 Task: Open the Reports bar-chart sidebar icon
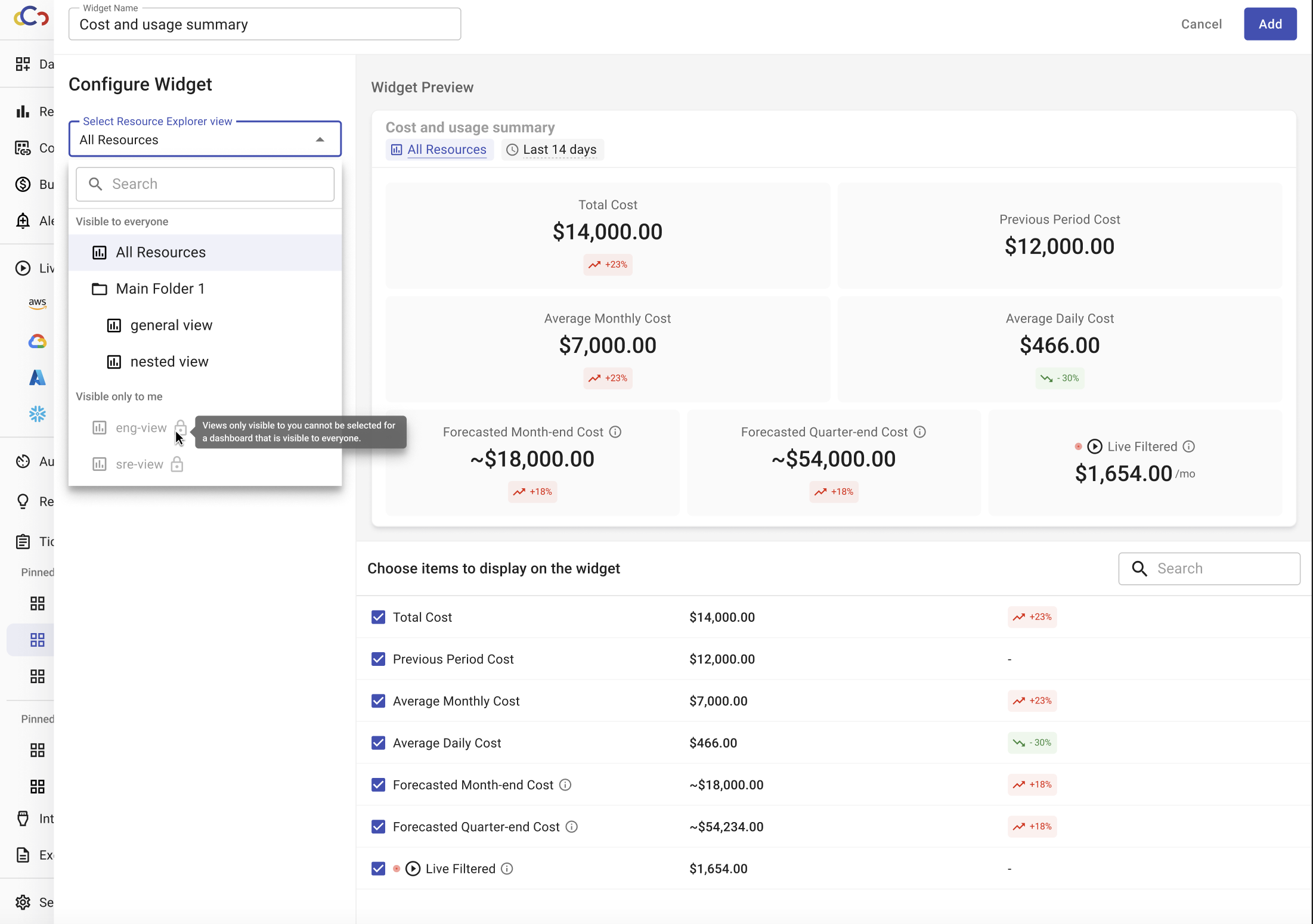(23, 111)
